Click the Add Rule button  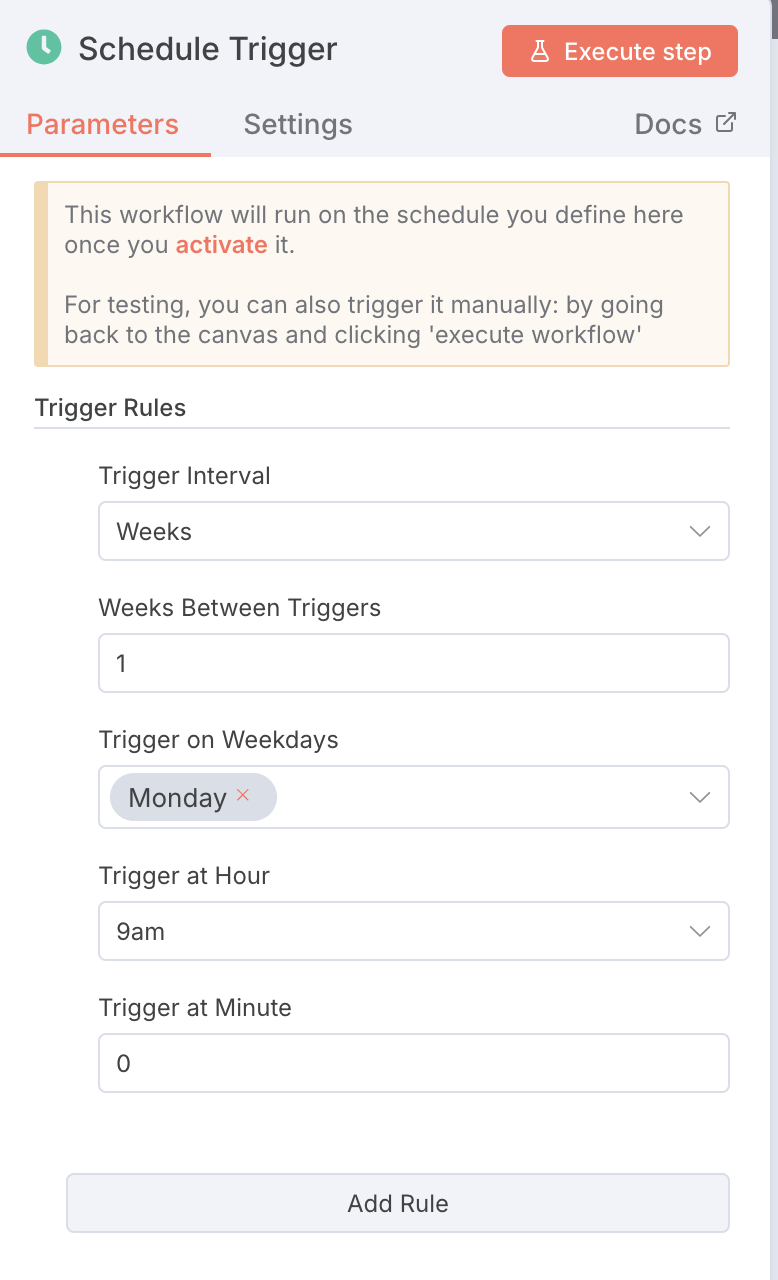(398, 1203)
